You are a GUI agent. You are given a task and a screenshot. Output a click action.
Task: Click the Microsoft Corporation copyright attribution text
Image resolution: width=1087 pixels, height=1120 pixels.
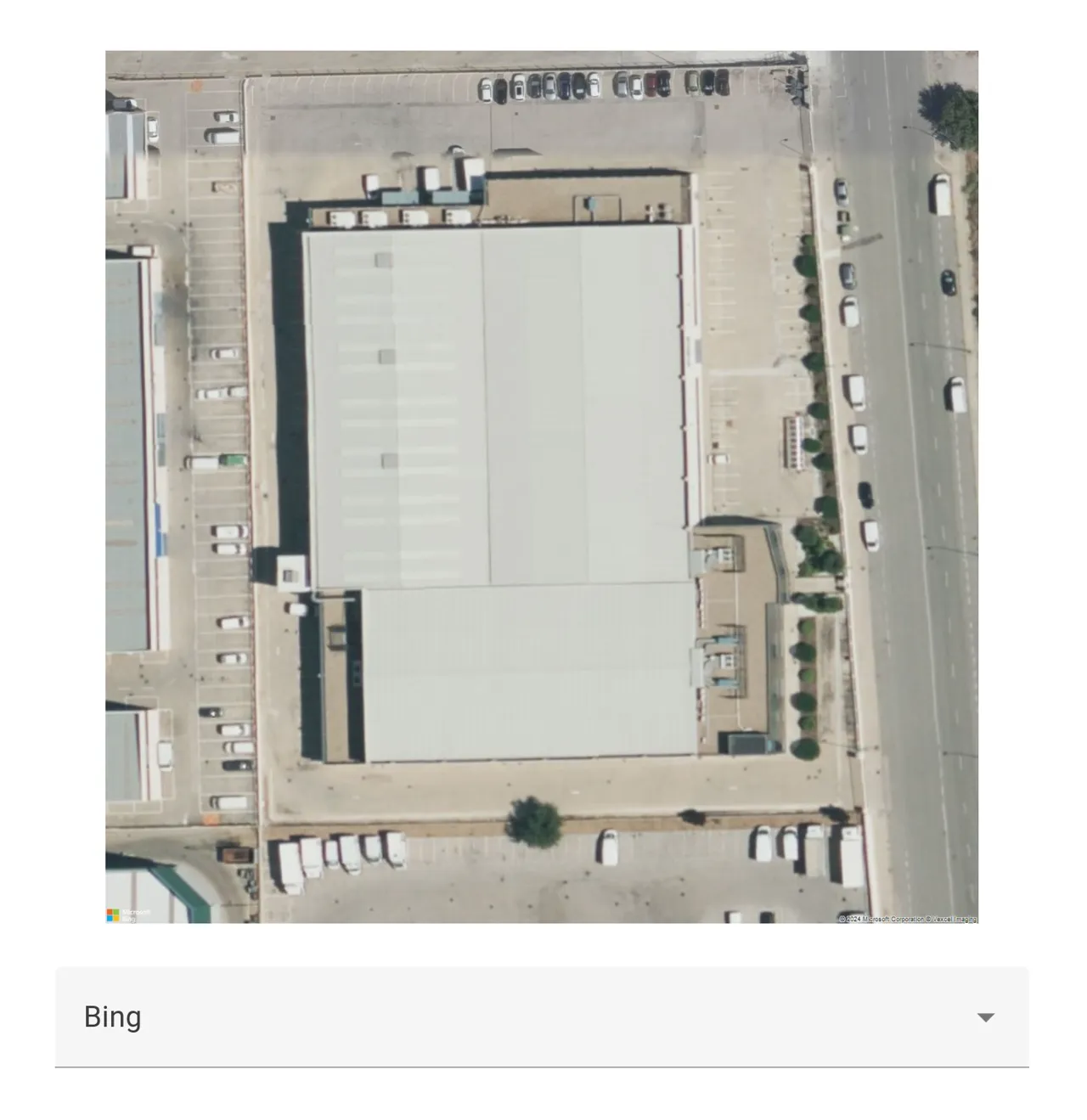point(907,919)
